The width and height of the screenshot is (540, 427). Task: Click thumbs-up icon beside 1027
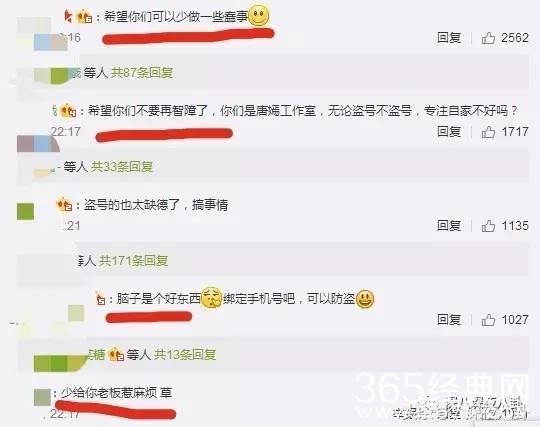pyautogui.click(x=488, y=320)
